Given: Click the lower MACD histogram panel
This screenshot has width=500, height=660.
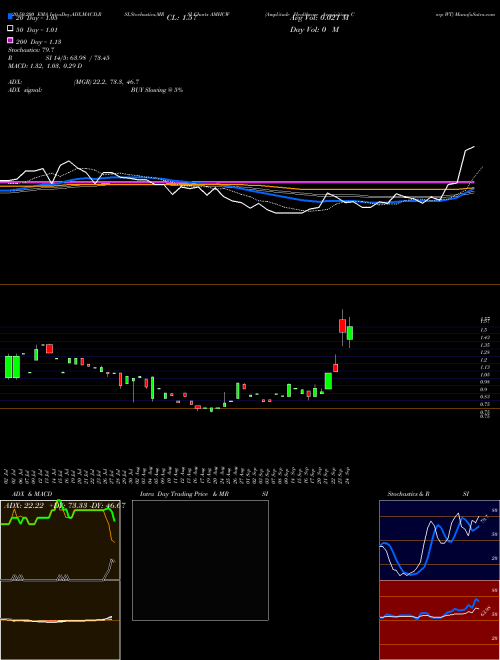Looking at the screenshot, I should (60, 620).
